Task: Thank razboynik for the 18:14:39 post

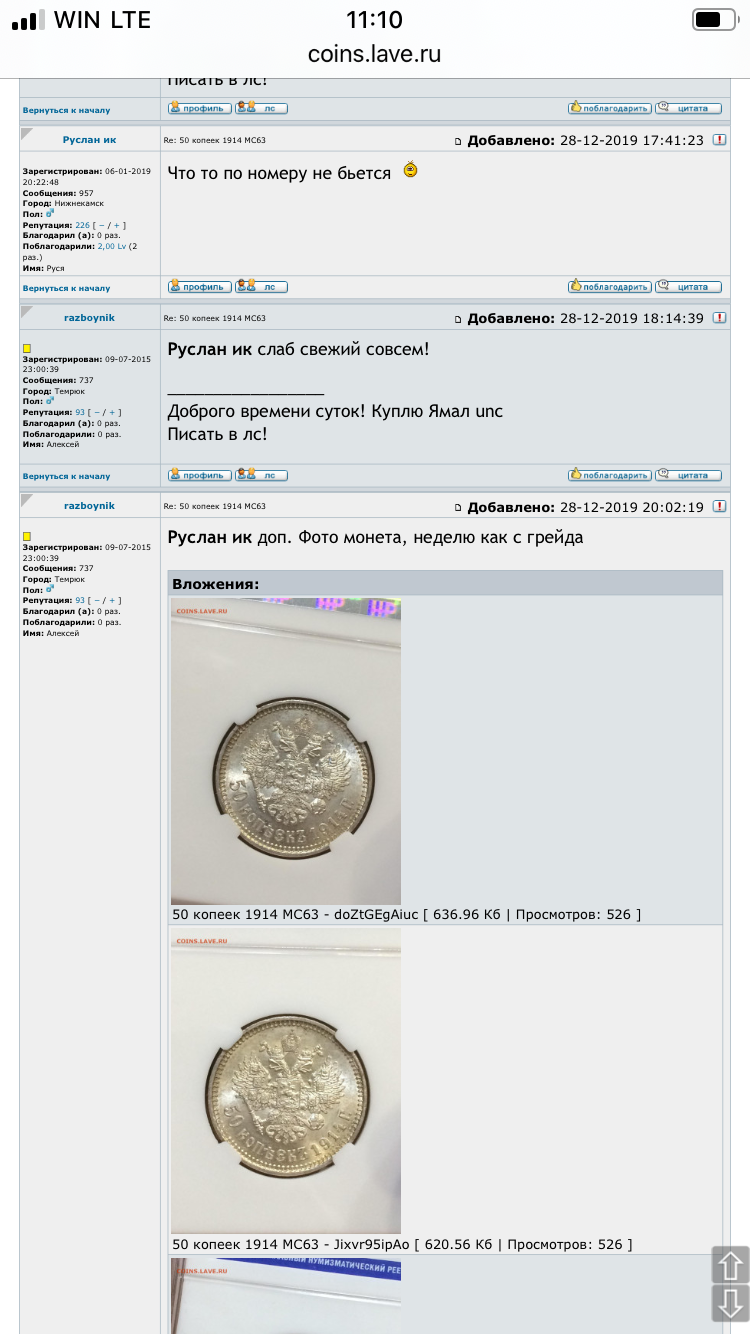Action: point(610,475)
